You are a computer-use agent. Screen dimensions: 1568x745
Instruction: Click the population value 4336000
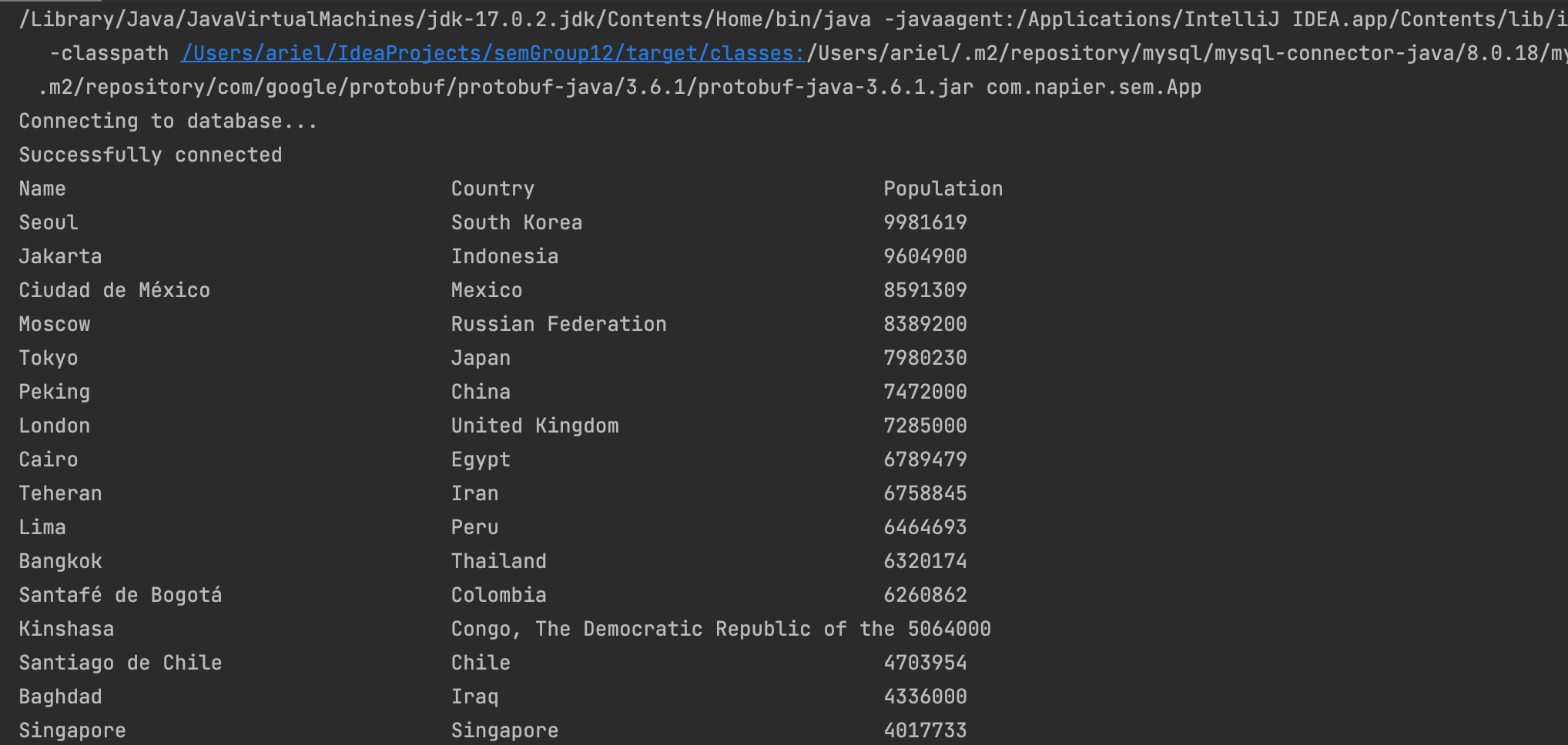[925, 697]
